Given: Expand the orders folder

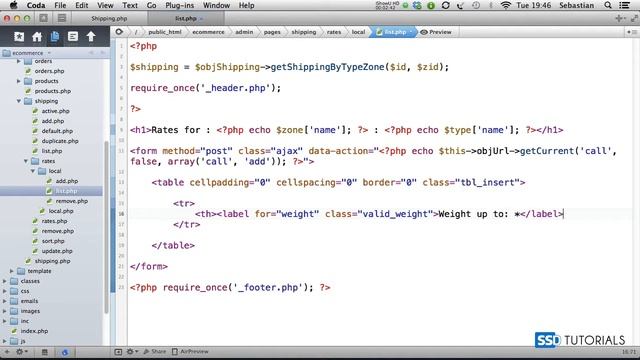Looking at the screenshot, I should tap(18, 61).
